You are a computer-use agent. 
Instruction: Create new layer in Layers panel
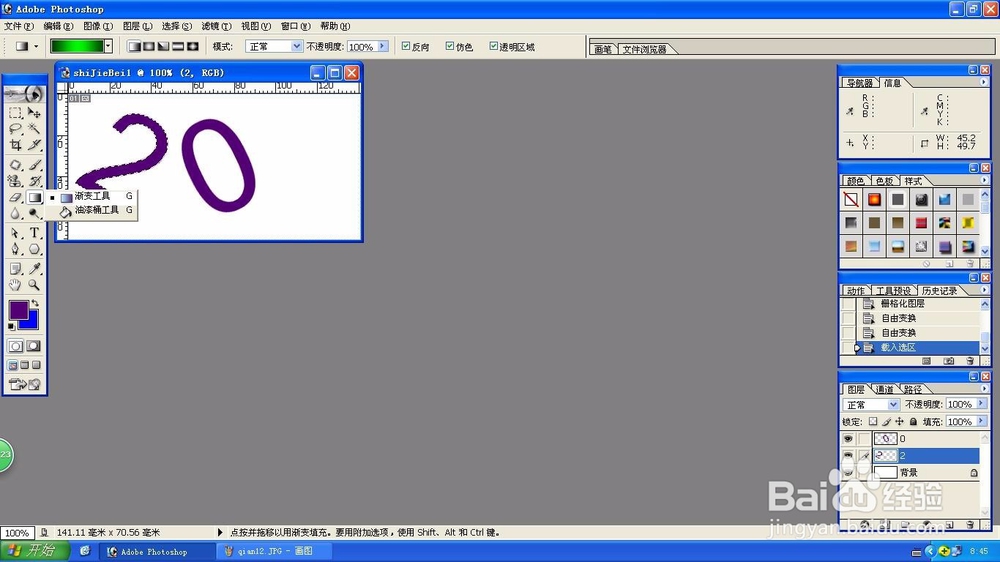click(x=950, y=525)
